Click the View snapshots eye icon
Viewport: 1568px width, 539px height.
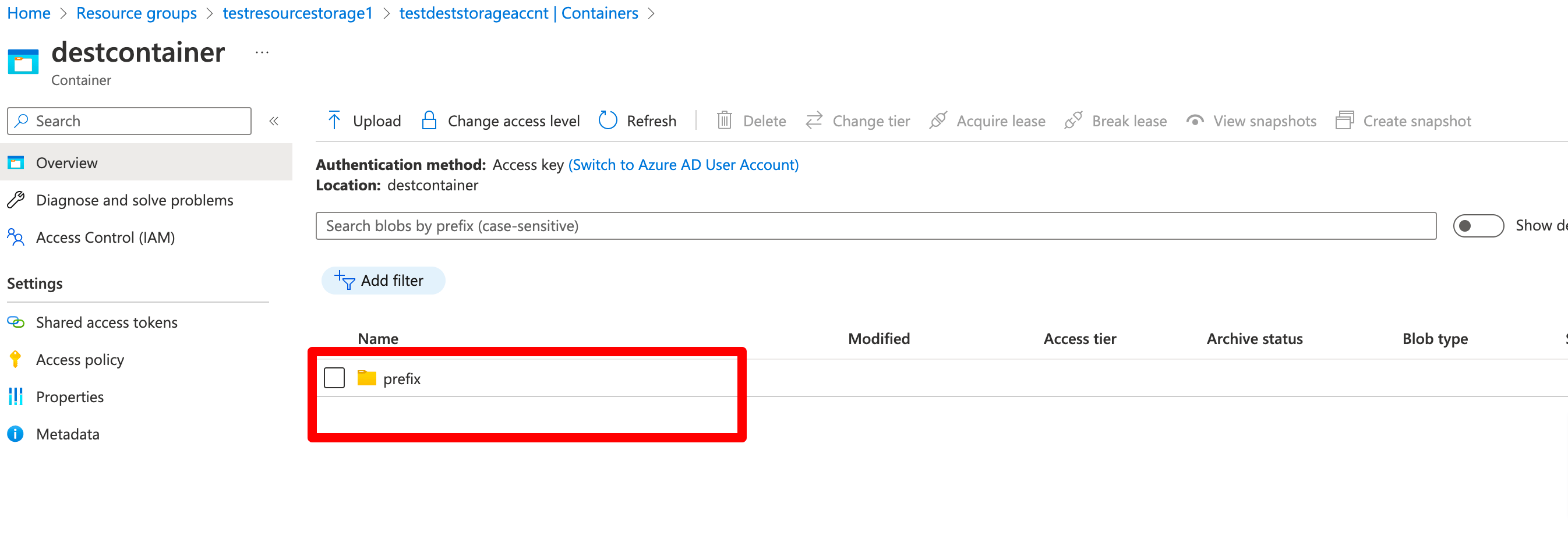pyautogui.click(x=1195, y=120)
